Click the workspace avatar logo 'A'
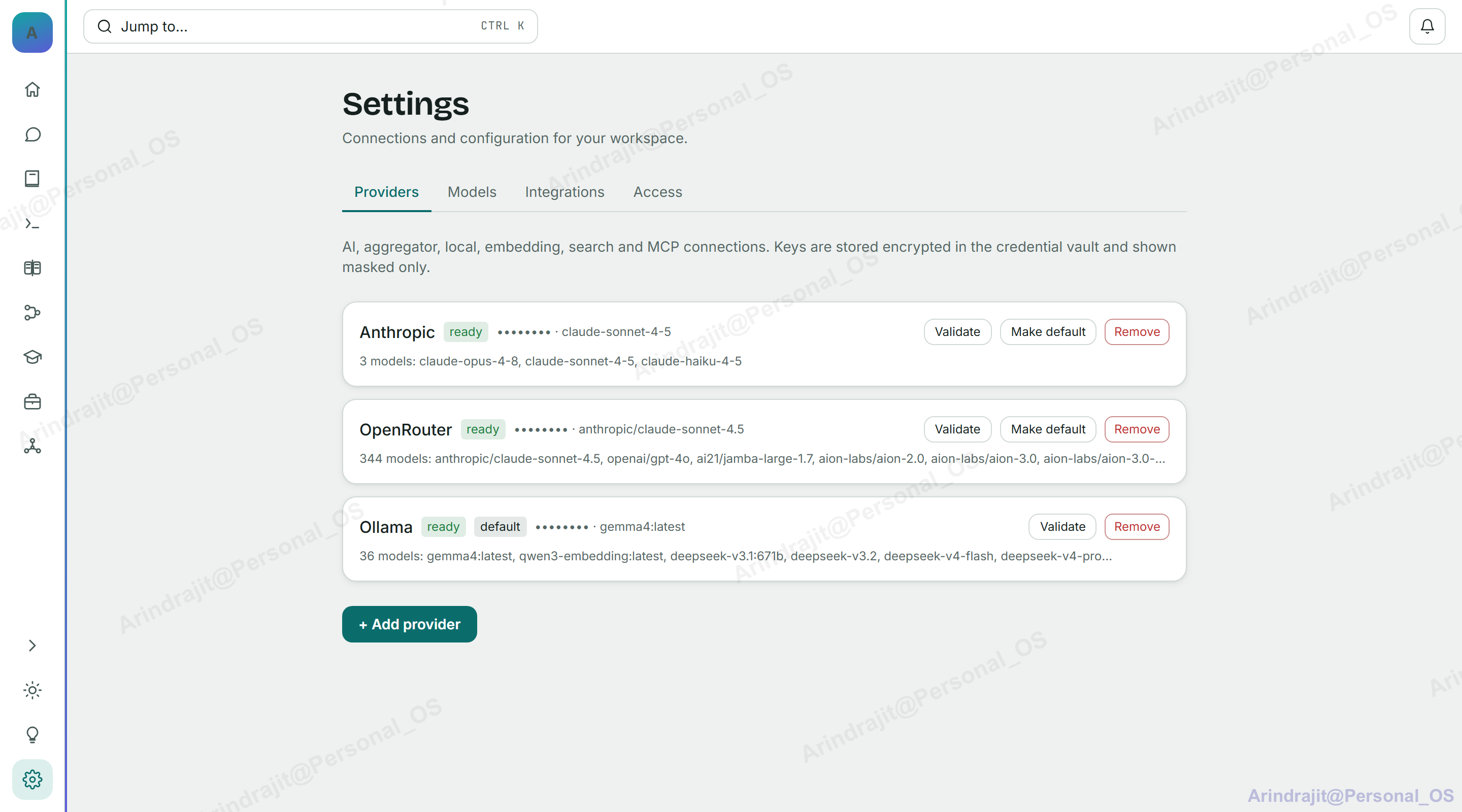Screen dimensions: 1462x812 pos(32,32)
